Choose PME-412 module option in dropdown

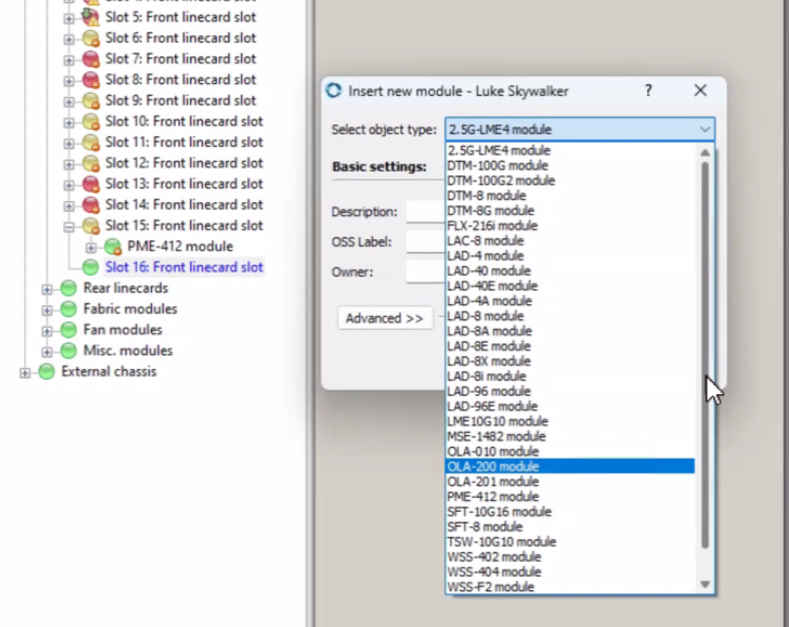coord(571,497)
